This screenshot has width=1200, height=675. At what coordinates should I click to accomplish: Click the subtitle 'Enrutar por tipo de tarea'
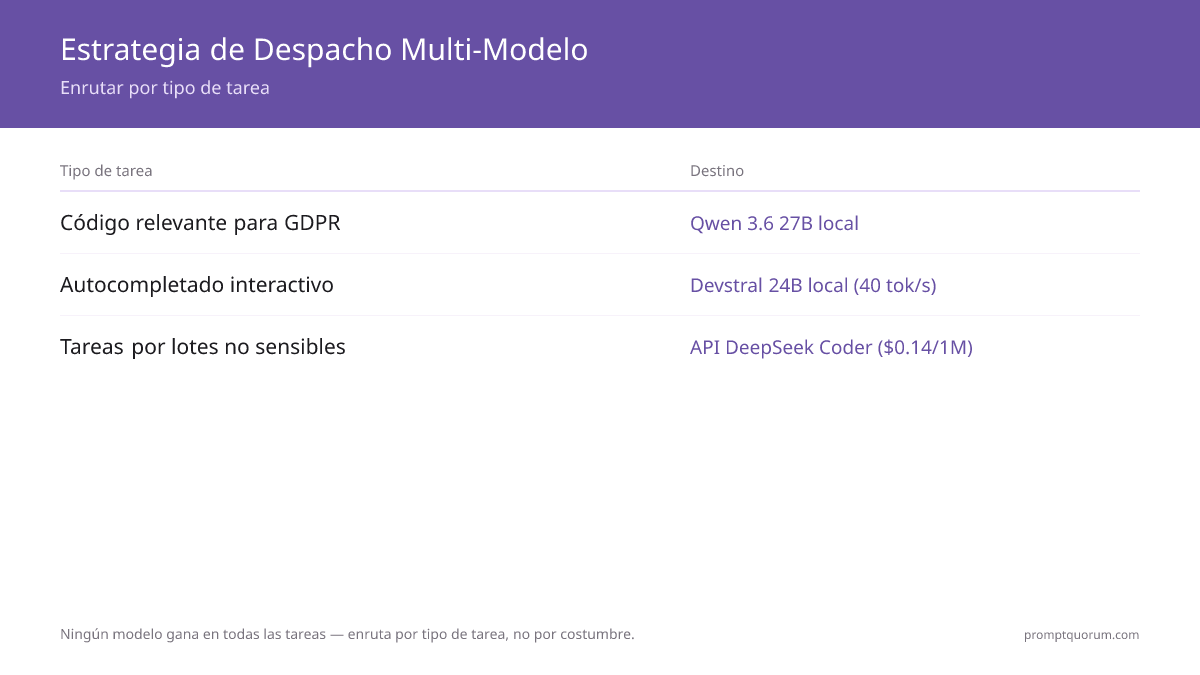pyautogui.click(x=165, y=88)
